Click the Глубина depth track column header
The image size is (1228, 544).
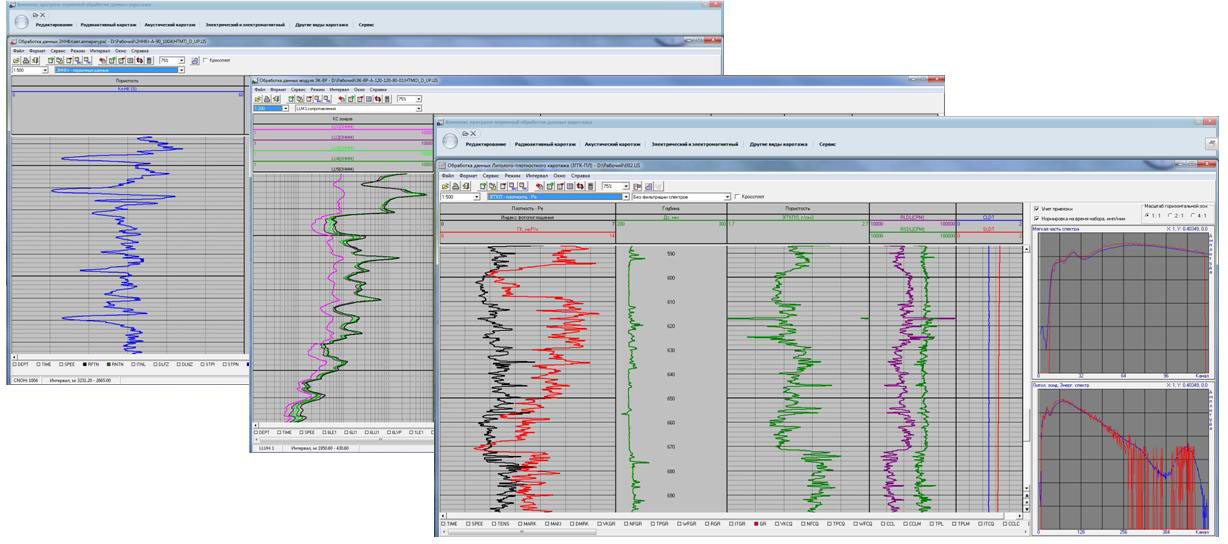pos(670,208)
